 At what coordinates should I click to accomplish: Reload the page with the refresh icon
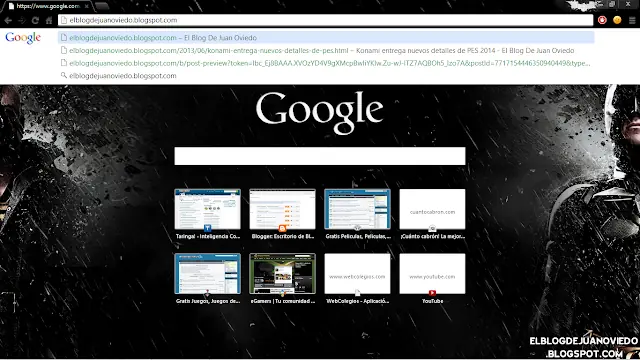pyautogui.click(x=35, y=20)
